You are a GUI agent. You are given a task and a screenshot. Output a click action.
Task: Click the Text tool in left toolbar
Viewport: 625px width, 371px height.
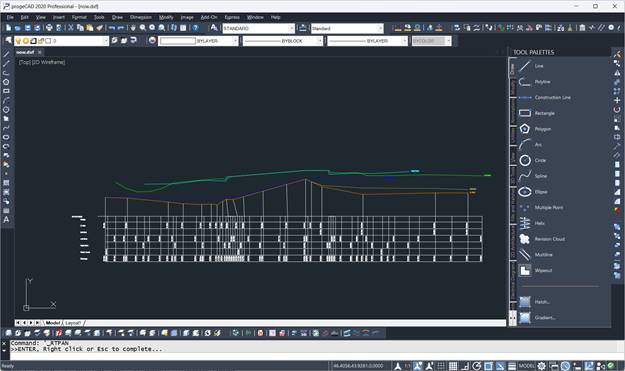coord(6,220)
